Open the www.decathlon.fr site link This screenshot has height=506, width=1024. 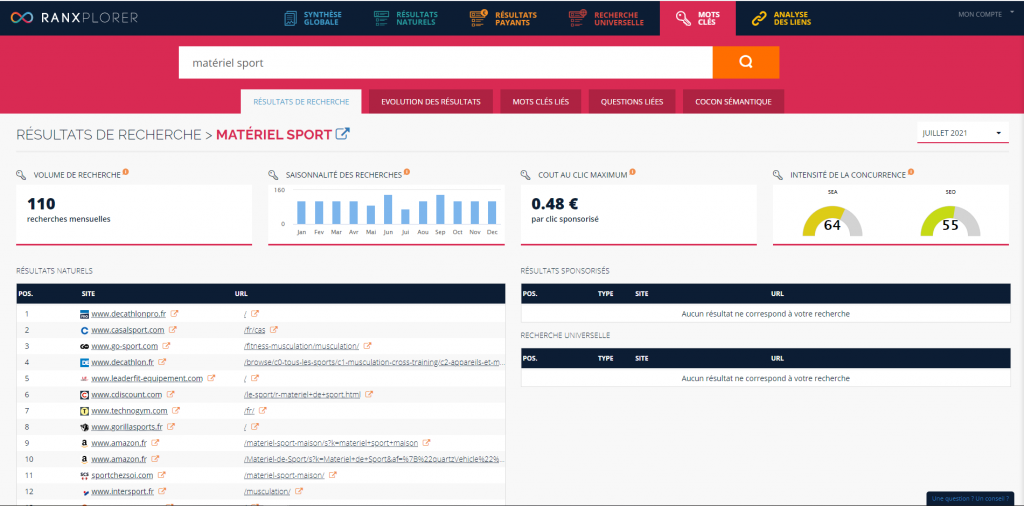123,362
